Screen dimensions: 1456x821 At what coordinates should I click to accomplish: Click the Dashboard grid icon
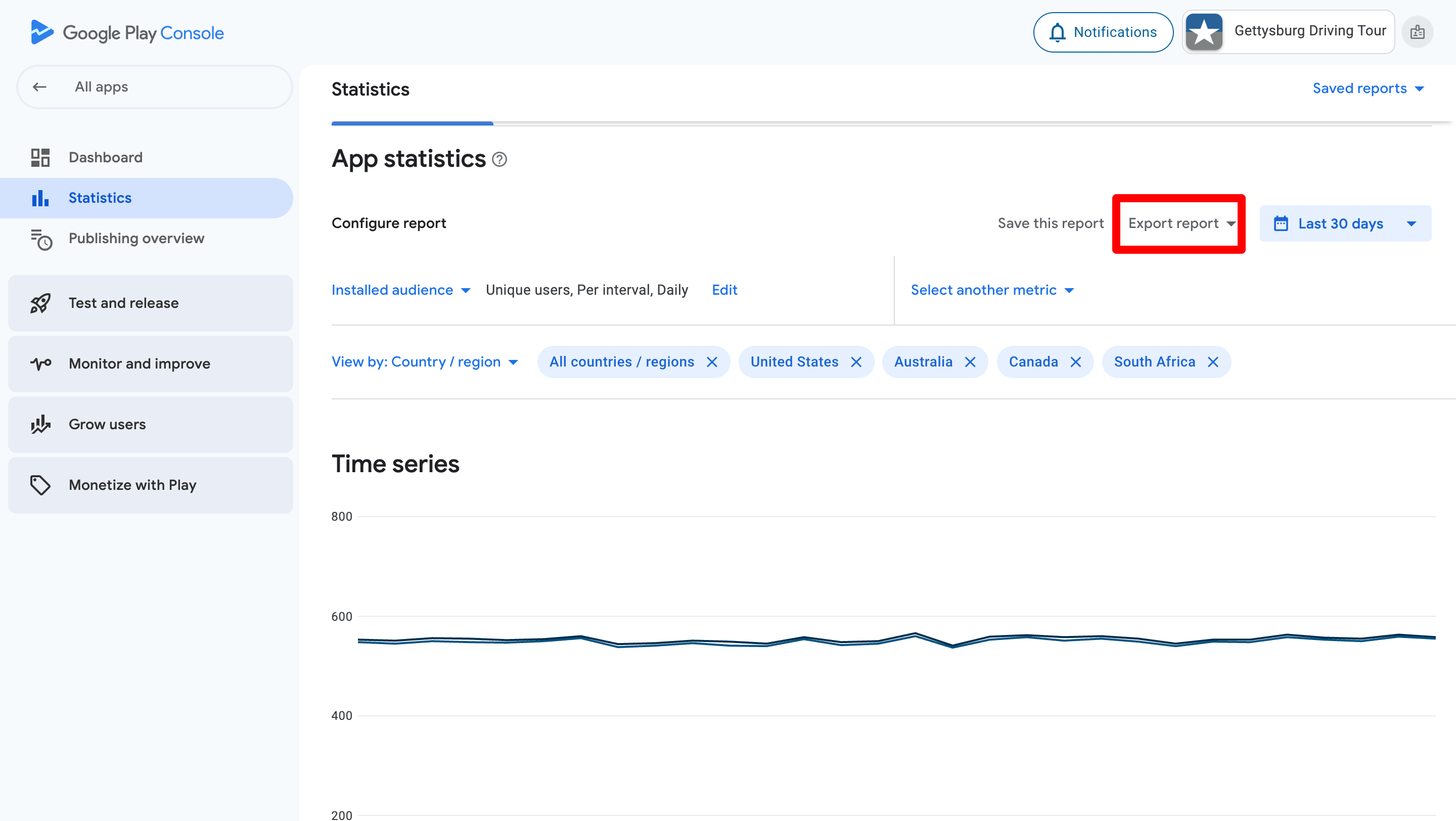[x=40, y=158]
